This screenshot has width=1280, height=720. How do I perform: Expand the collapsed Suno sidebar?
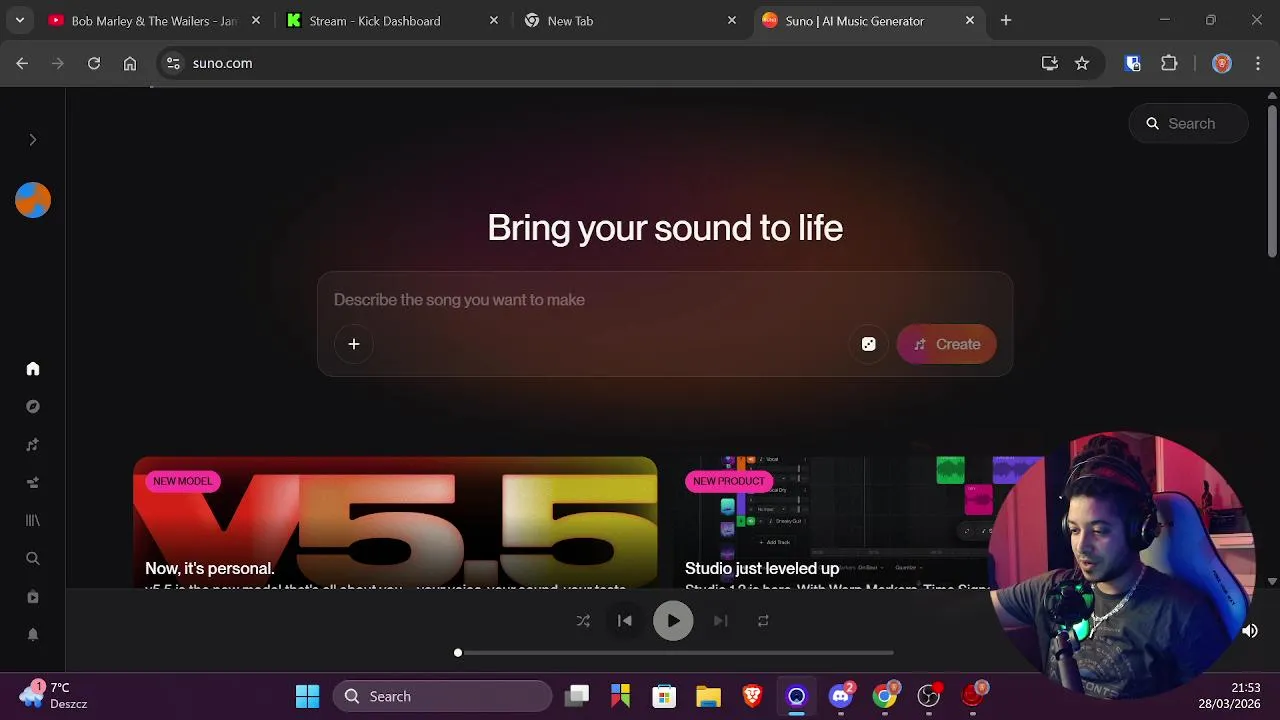coord(33,140)
